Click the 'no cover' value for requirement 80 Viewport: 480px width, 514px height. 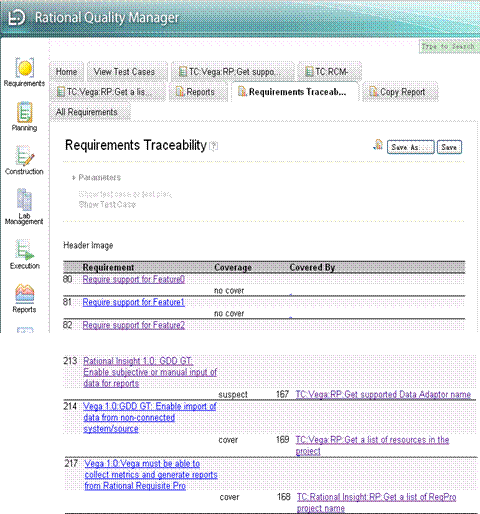(229, 291)
